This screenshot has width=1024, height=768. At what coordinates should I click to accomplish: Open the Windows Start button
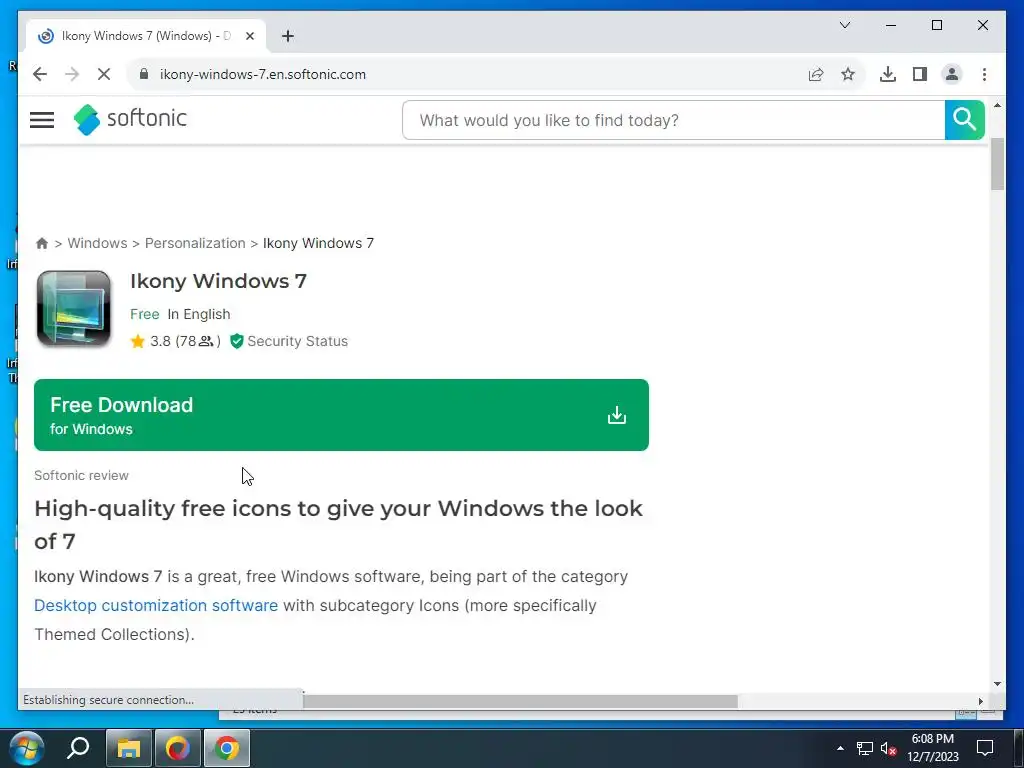(26, 748)
